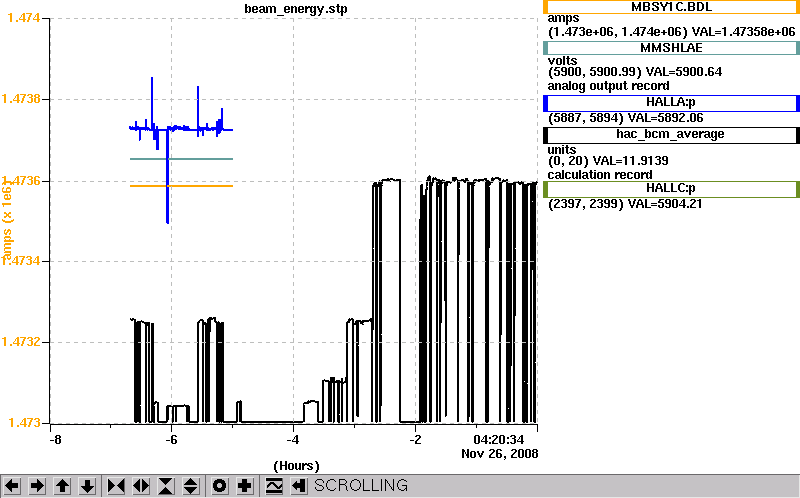This screenshot has height=498, width=800.
Task: Click the -6 hours x-axis tick label
Action: pos(171,439)
